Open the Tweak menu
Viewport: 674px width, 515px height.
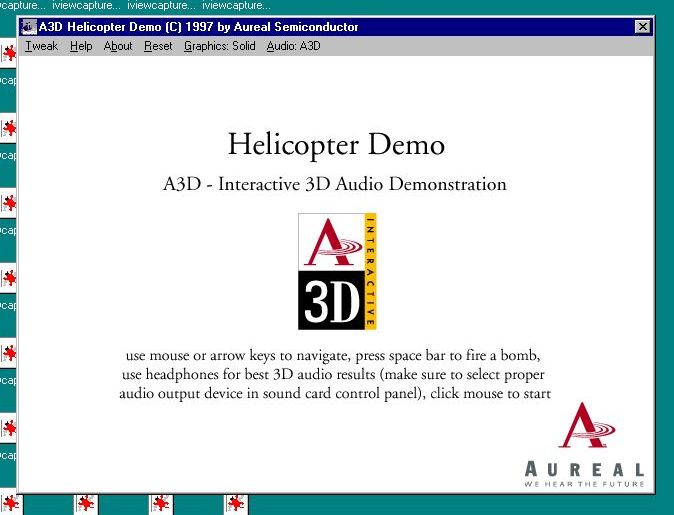tap(41, 46)
